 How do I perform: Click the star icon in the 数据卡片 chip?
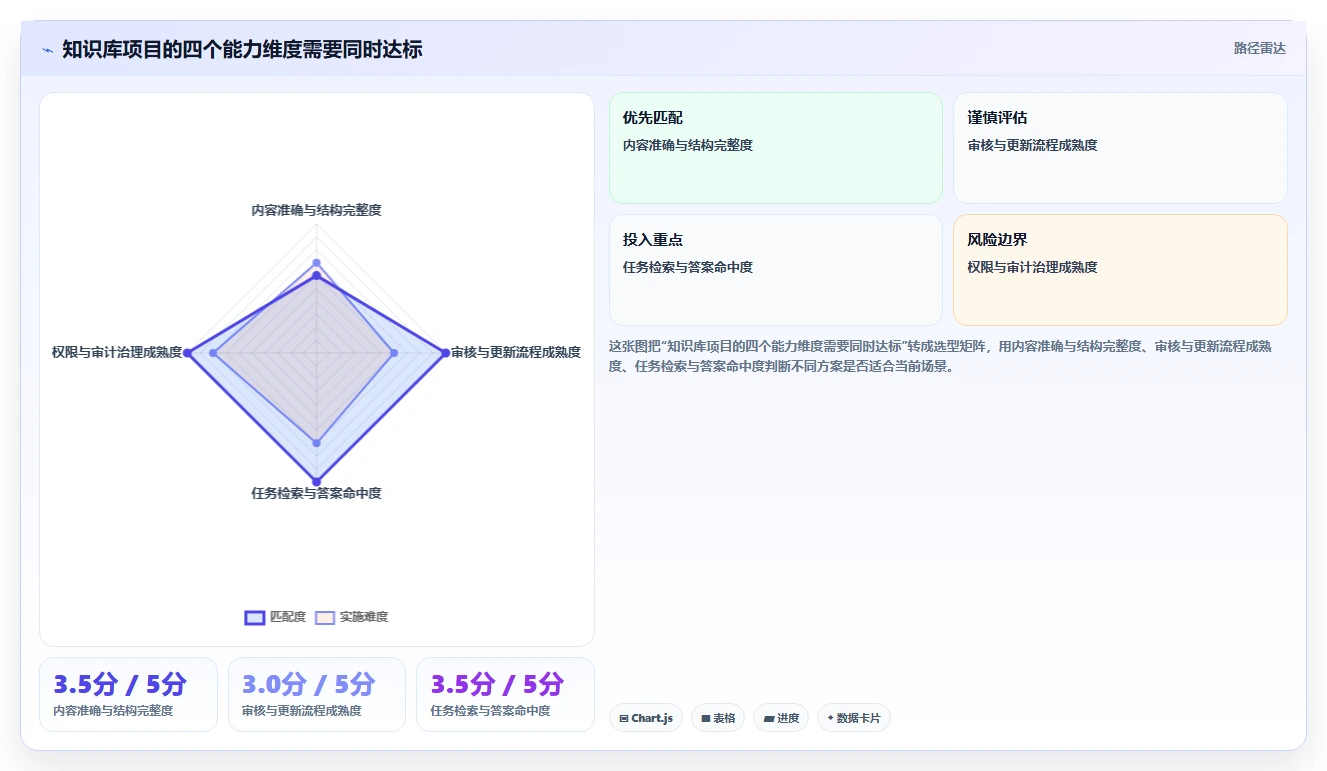pyautogui.click(x=831, y=718)
